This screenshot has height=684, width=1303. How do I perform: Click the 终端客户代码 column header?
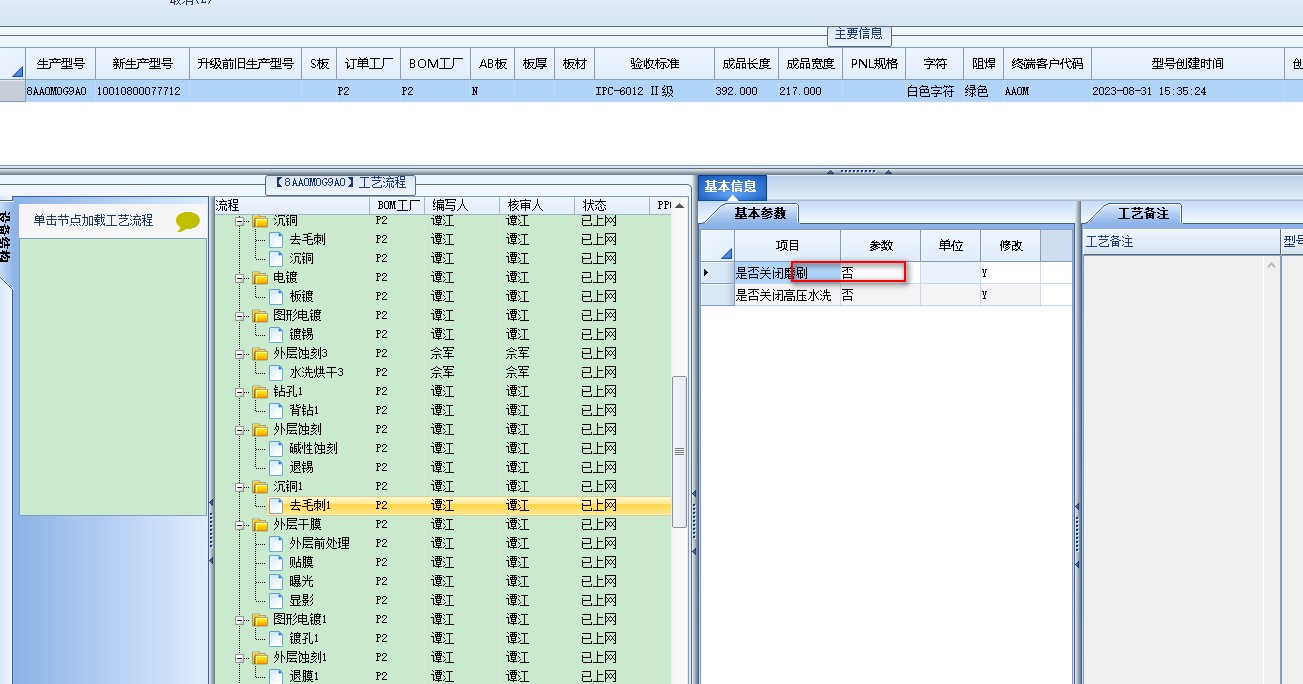pos(1047,64)
